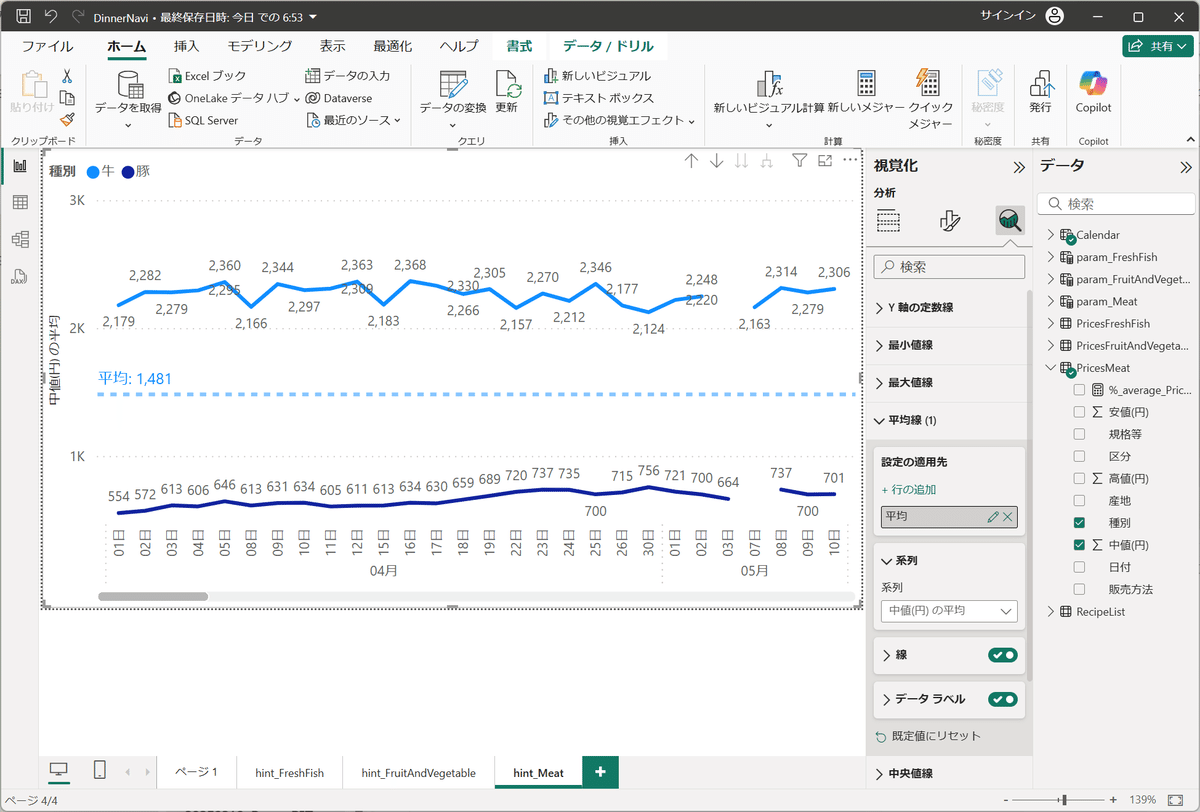This screenshot has width=1200, height=812.
Task: Click the 更新 refresh button
Action: click(507, 92)
